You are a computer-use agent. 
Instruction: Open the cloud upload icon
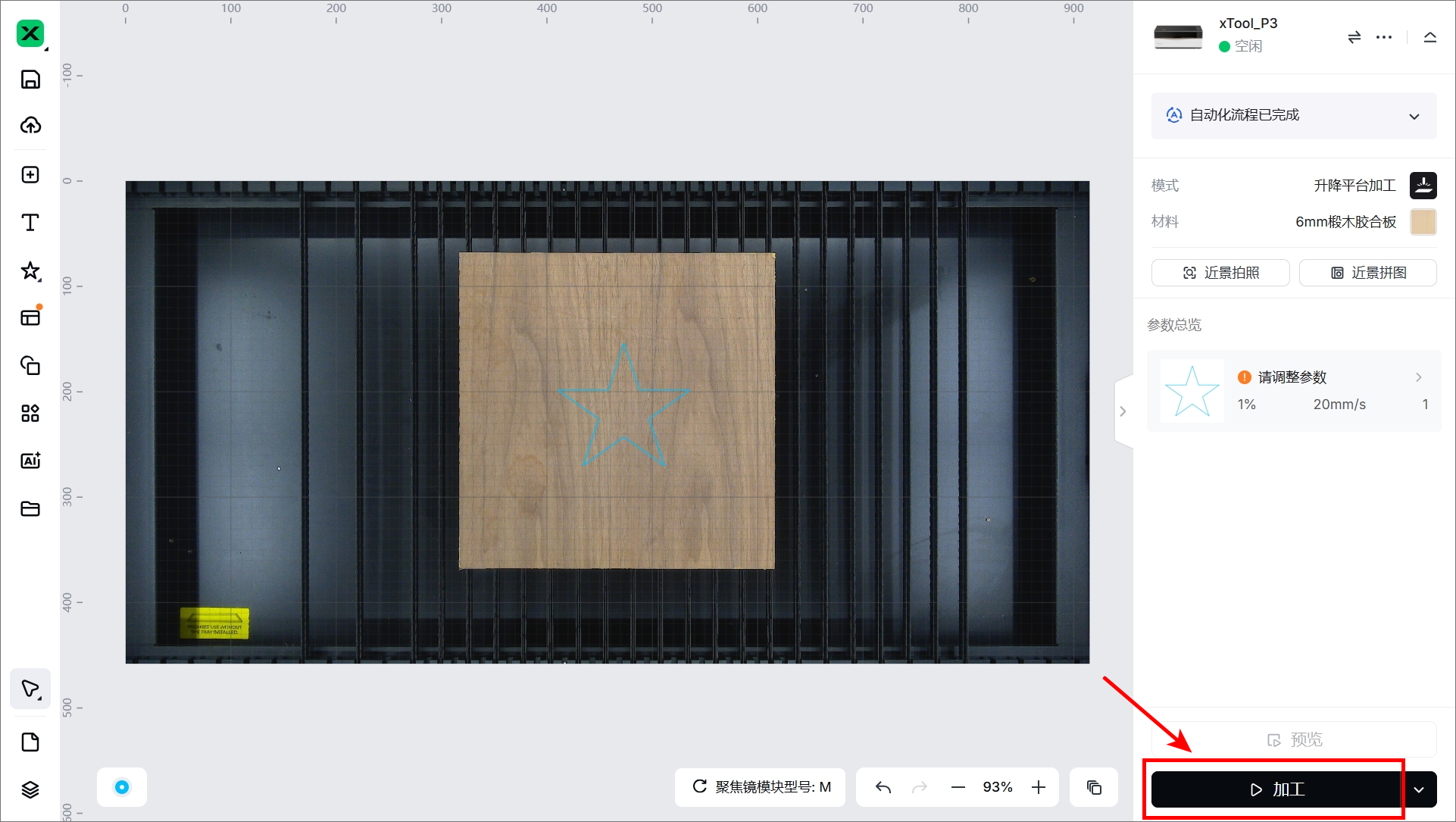coord(30,126)
